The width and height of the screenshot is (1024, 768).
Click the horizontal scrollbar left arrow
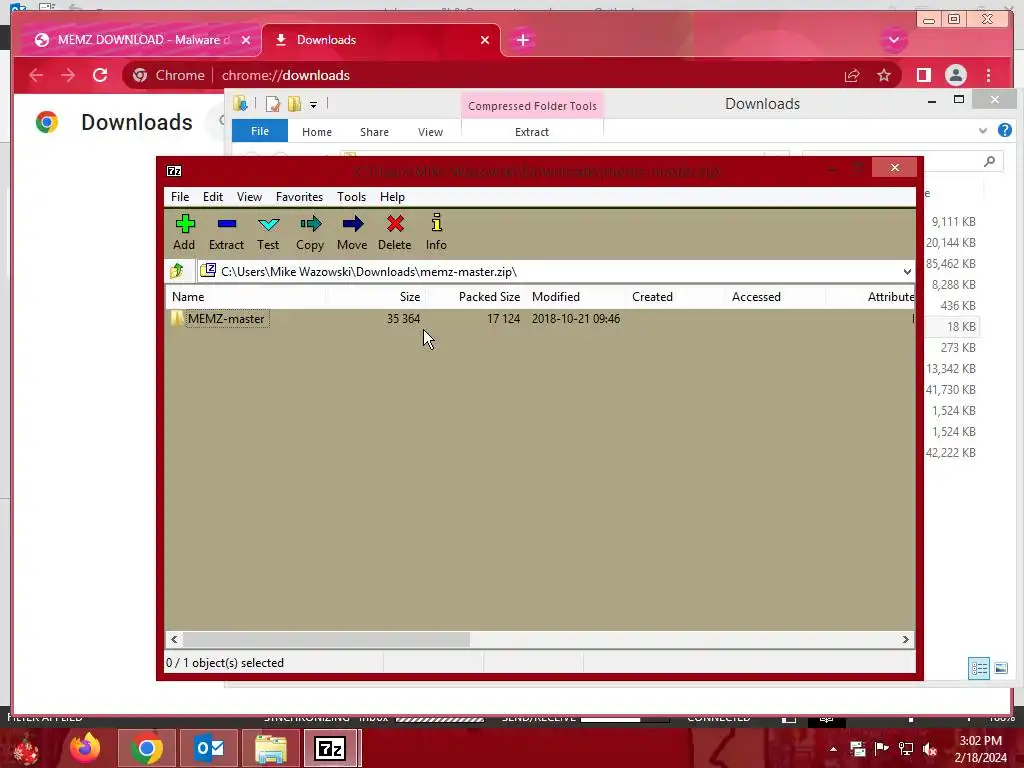point(174,639)
